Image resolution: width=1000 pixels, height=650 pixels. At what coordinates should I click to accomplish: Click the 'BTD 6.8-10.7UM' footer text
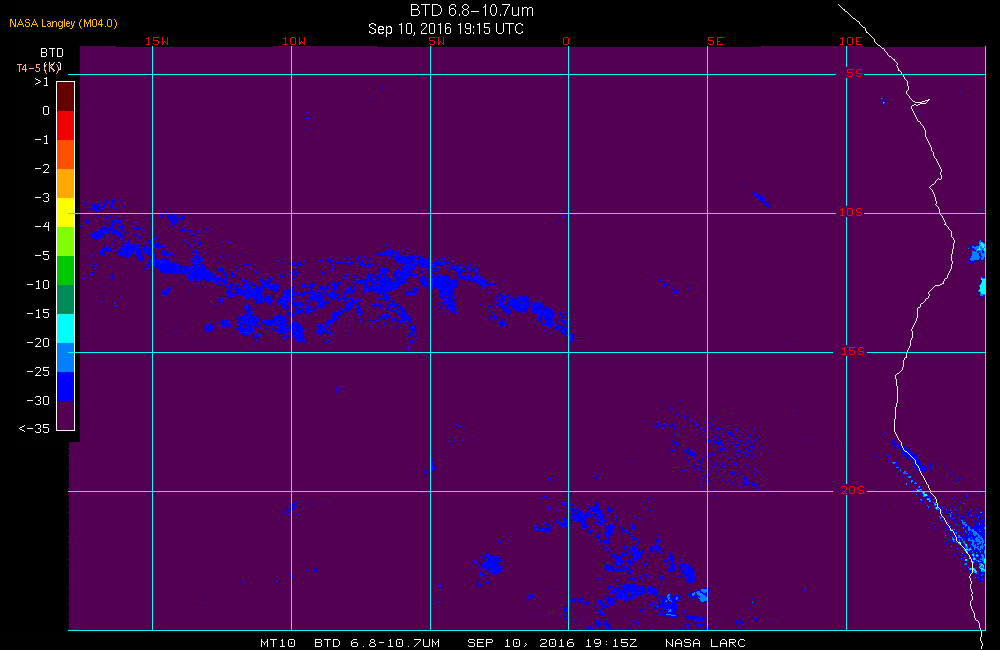tap(377, 643)
